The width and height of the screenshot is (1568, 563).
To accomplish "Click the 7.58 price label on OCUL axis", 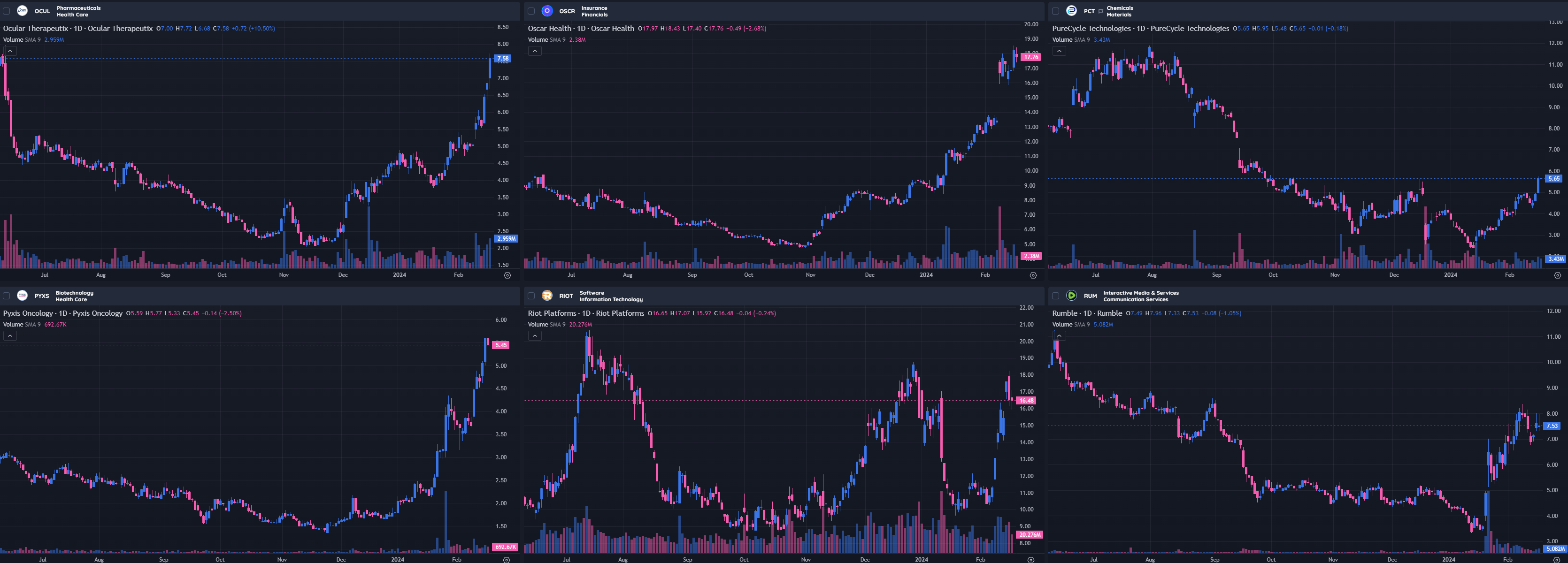I will 502,59.
